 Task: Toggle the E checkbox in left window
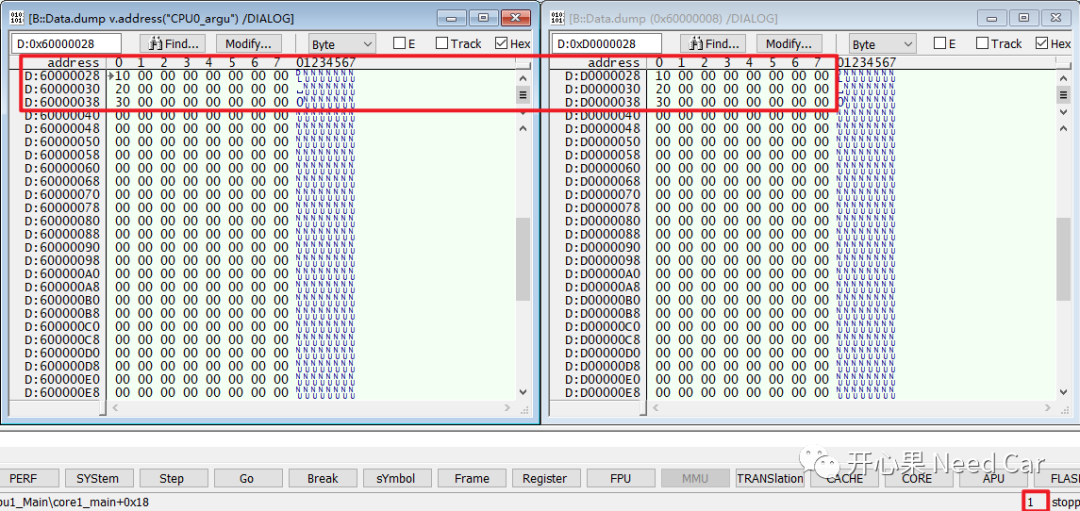(x=398, y=44)
